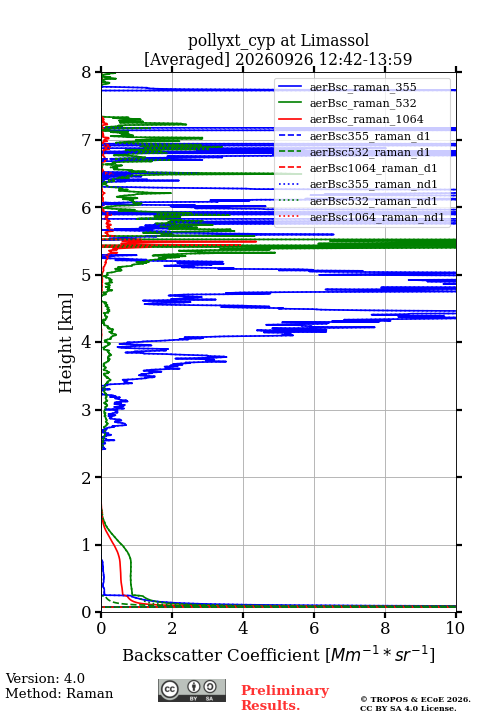
Task: Click the Height [km] axis label
Action: [66, 343]
